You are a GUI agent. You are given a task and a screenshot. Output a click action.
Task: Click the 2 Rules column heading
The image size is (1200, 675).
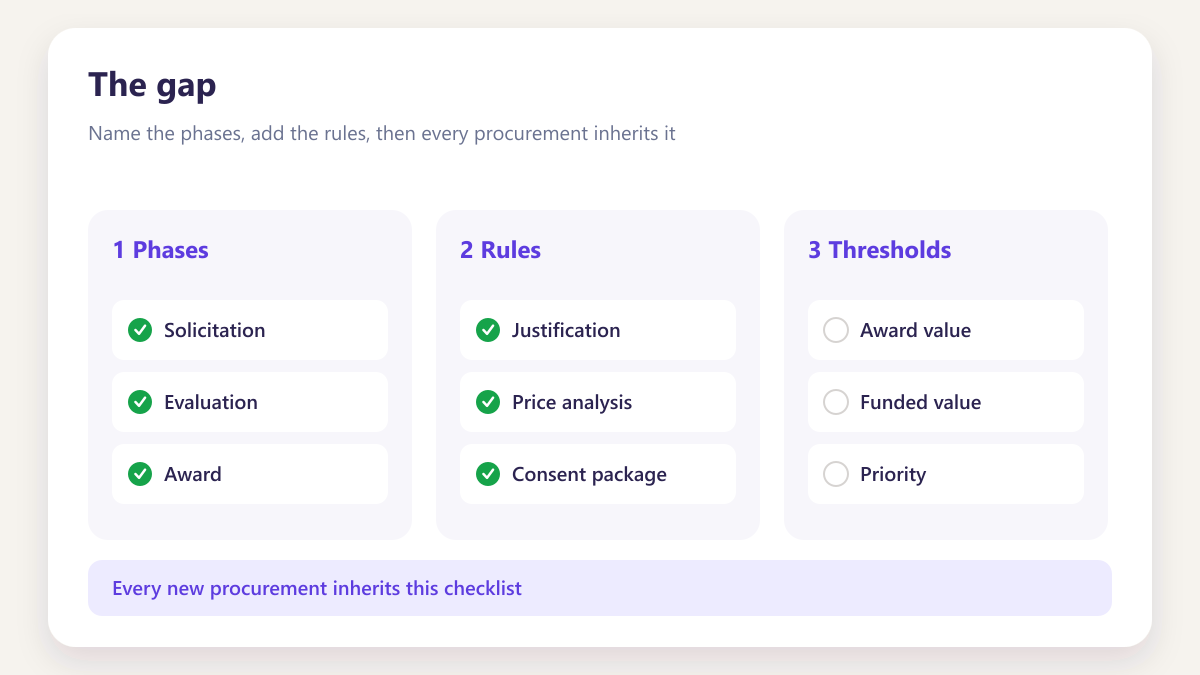[501, 250]
